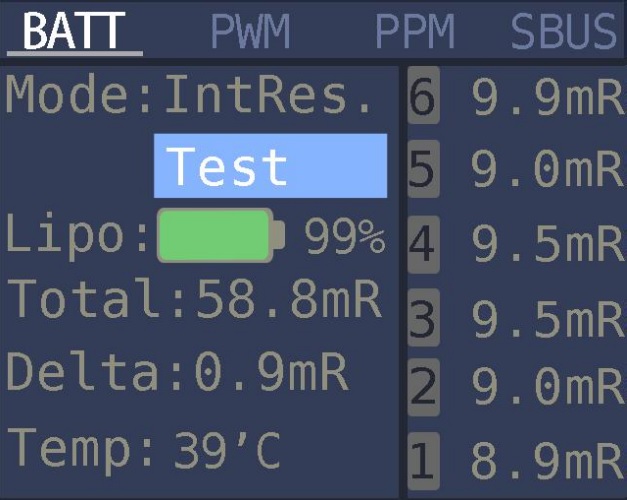Open the PWM tab
The image size is (627, 500).
coord(250,32)
